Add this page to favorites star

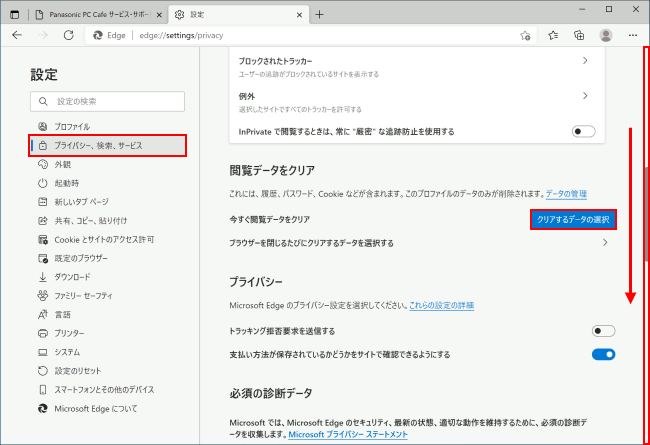click(525, 35)
